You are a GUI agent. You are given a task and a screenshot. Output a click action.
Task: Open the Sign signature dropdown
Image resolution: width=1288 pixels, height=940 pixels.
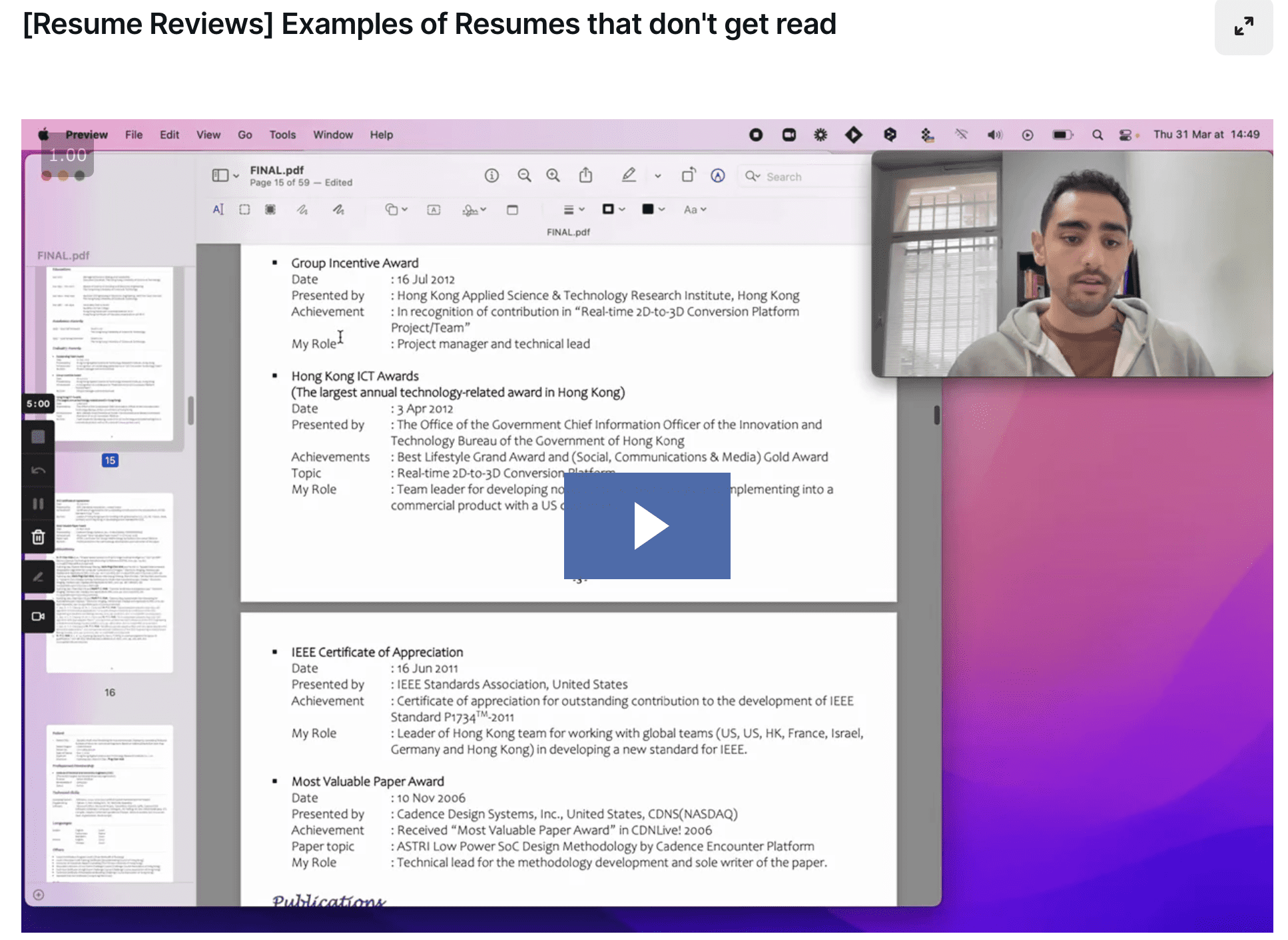click(474, 210)
